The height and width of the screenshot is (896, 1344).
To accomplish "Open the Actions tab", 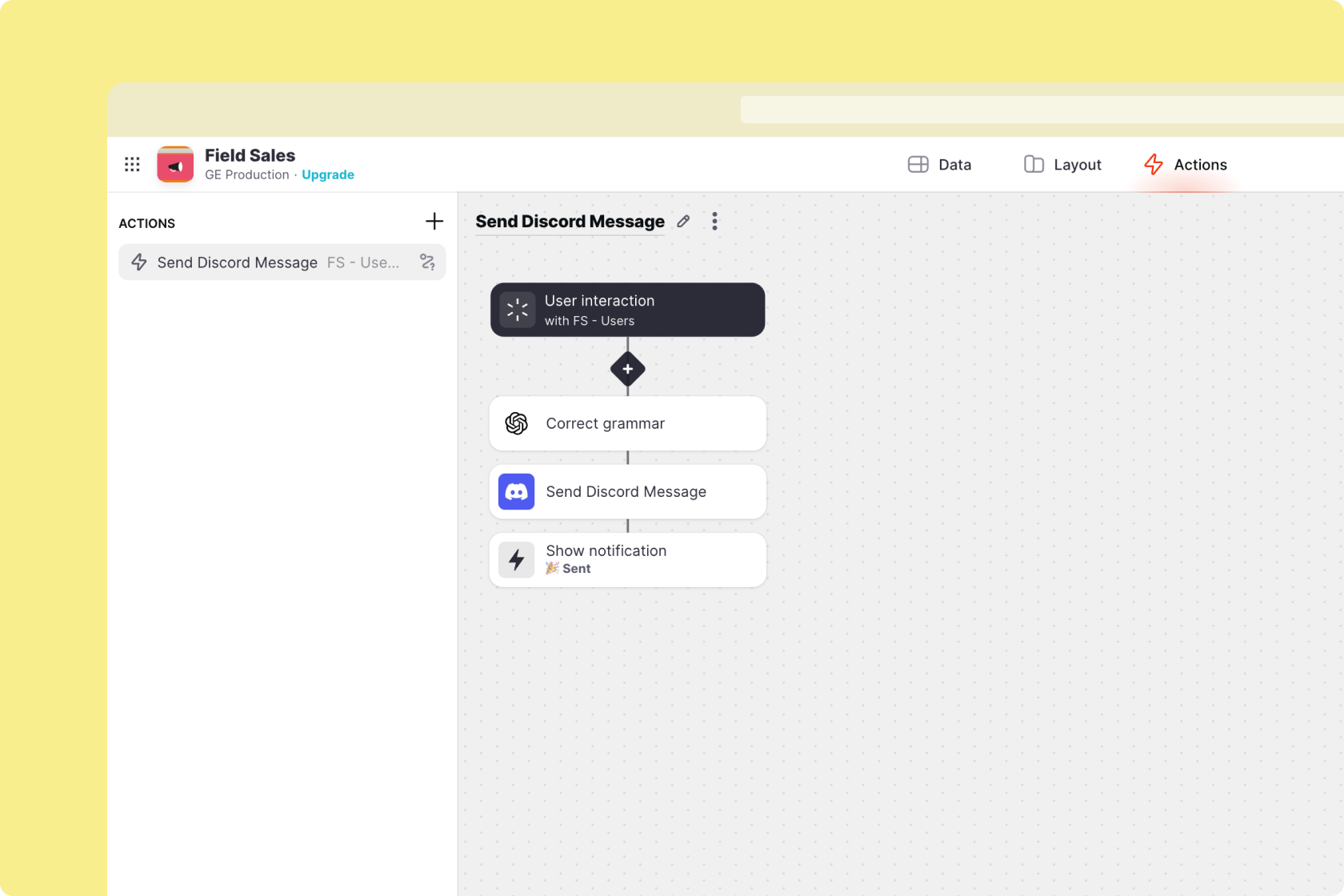I will pyautogui.click(x=1186, y=165).
